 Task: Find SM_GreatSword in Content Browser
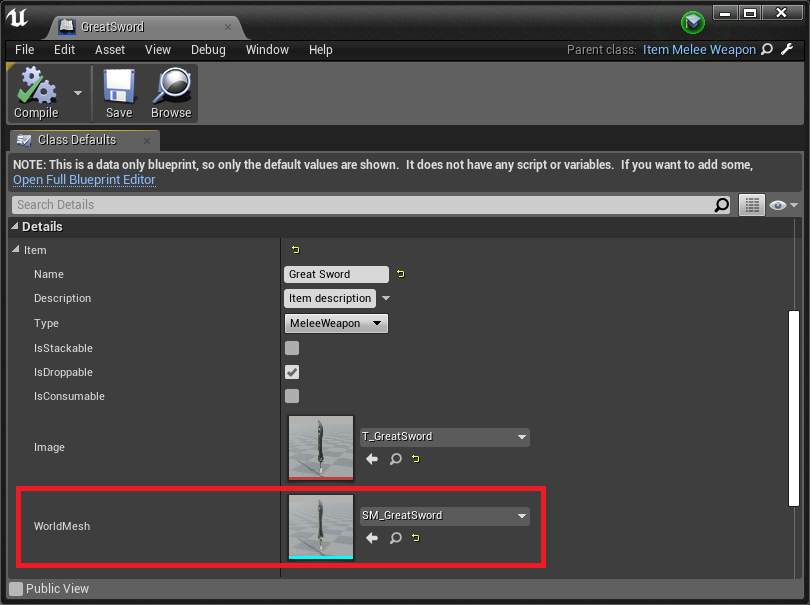(396, 538)
